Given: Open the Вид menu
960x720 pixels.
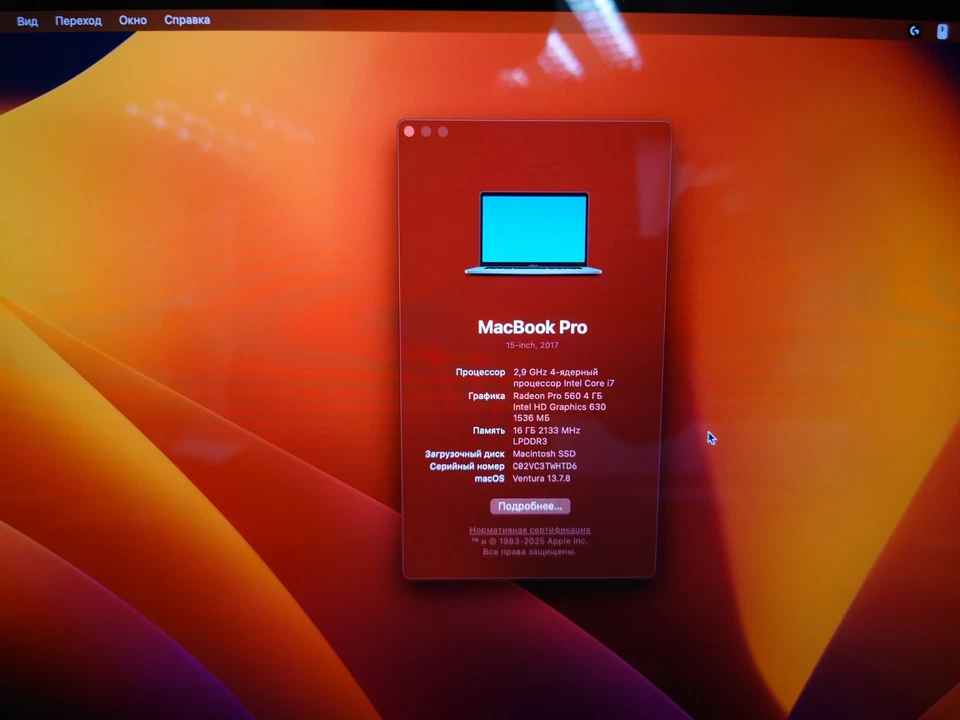Looking at the screenshot, I should (27, 21).
